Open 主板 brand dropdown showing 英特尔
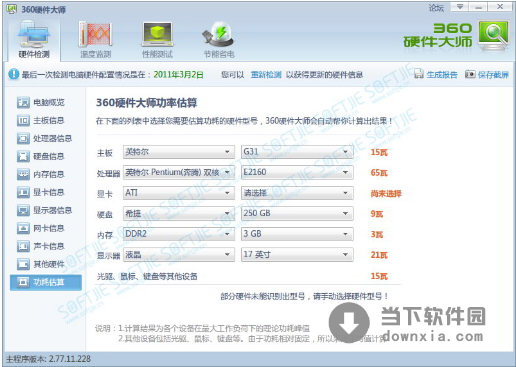 pos(178,152)
